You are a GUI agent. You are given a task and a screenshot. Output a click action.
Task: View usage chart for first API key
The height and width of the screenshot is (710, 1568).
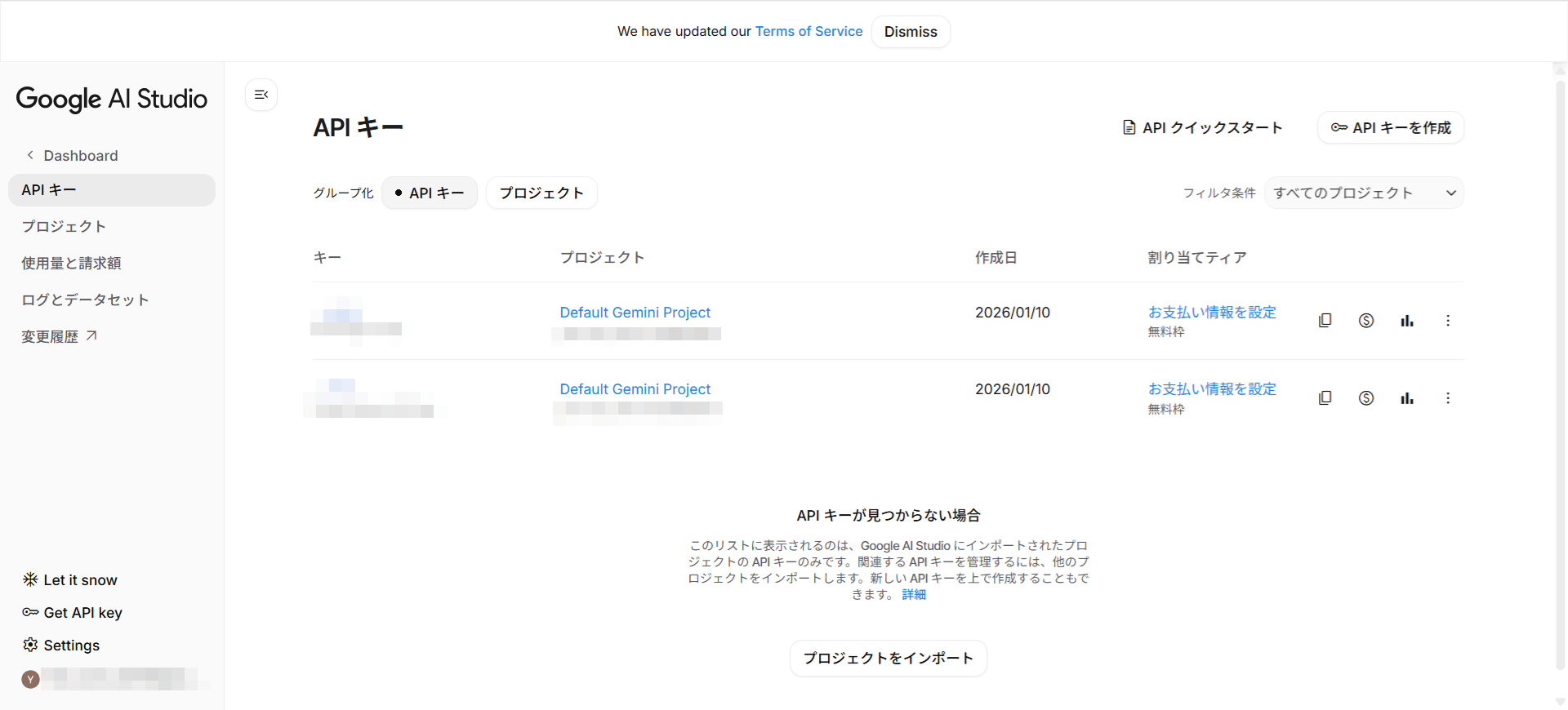[x=1406, y=321]
